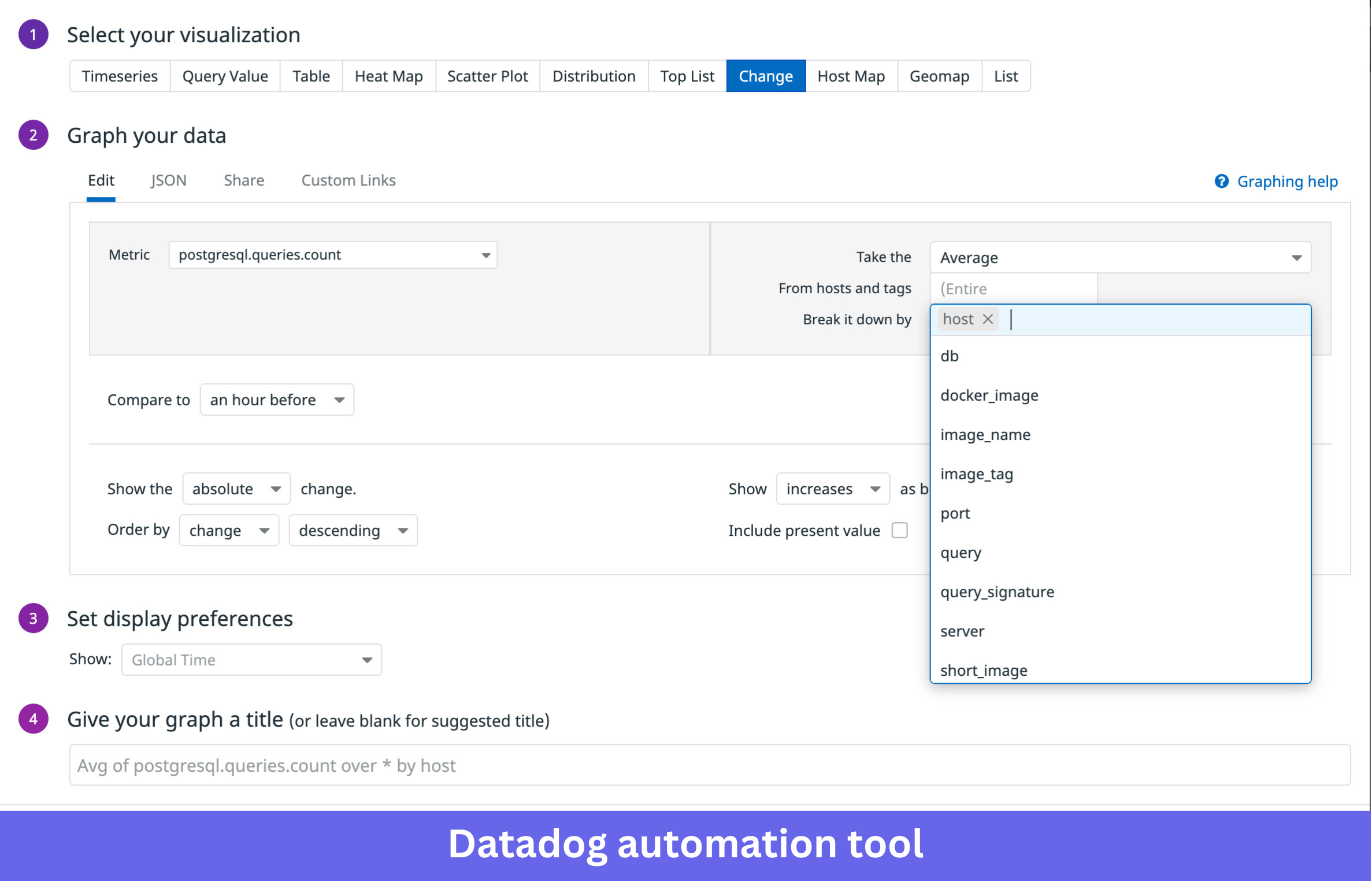1372x881 pixels.
Task: Go to the Custom Links tab
Action: tap(348, 180)
